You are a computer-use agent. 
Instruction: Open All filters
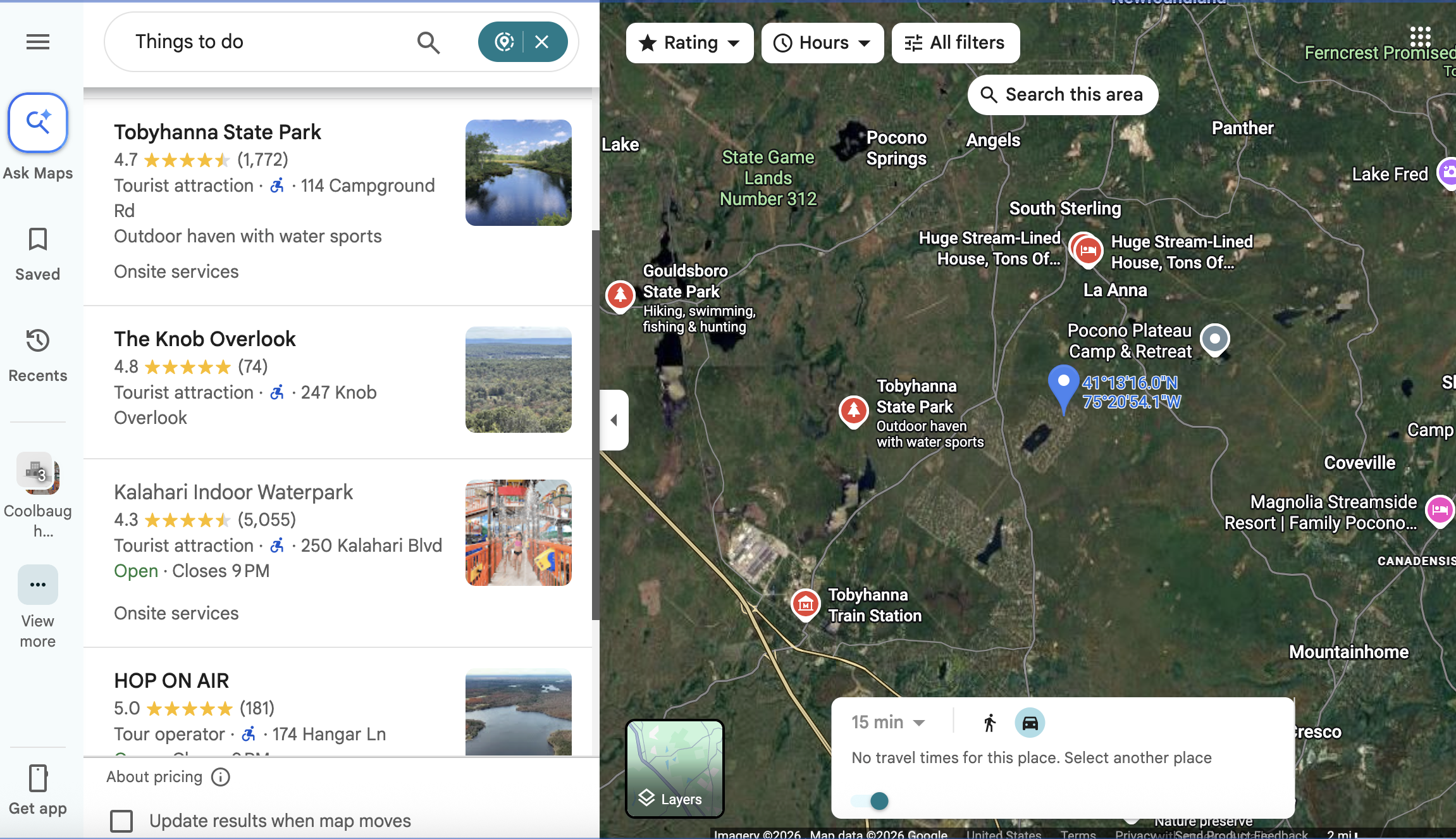956,43
